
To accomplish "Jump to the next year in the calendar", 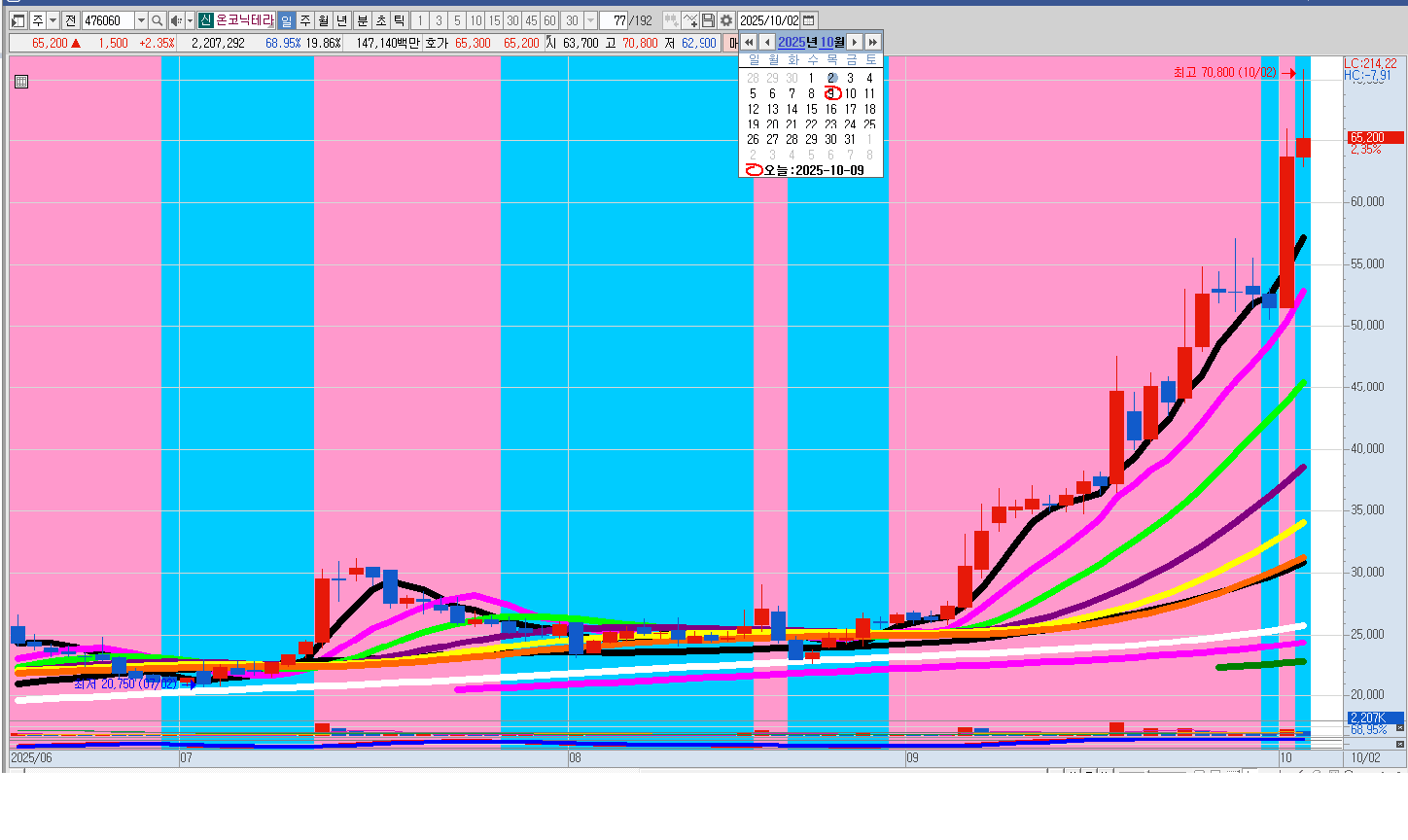I will pyautogui.click(x=873, y=42).
